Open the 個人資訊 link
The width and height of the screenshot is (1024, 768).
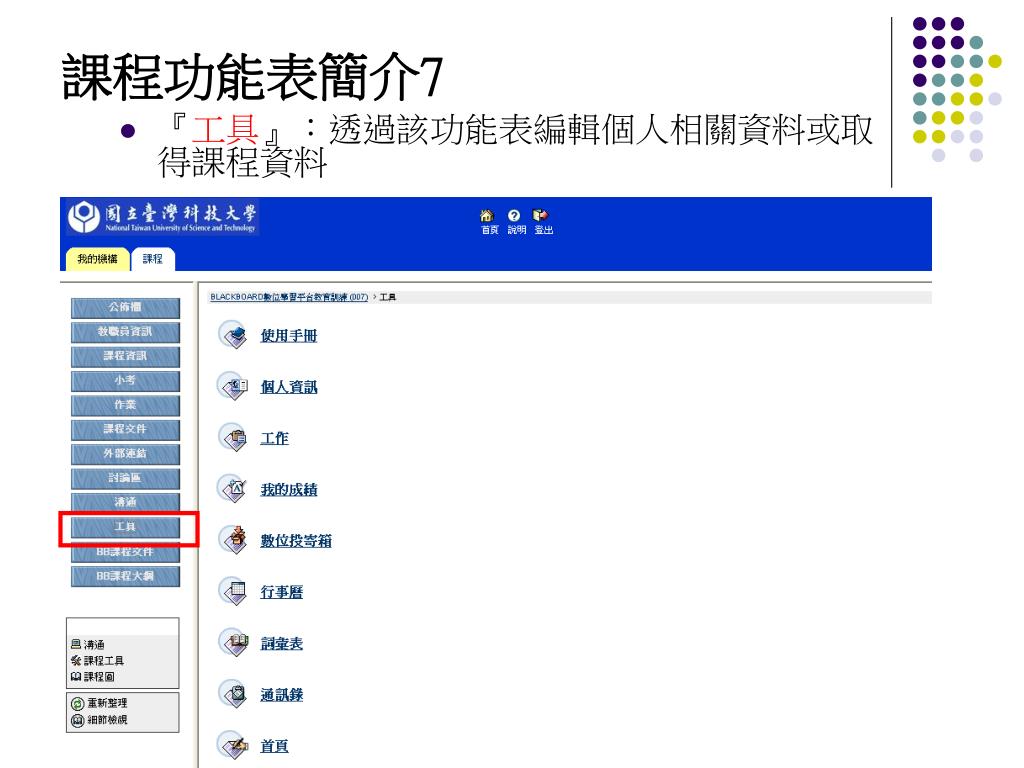click(x=289, y=387)
